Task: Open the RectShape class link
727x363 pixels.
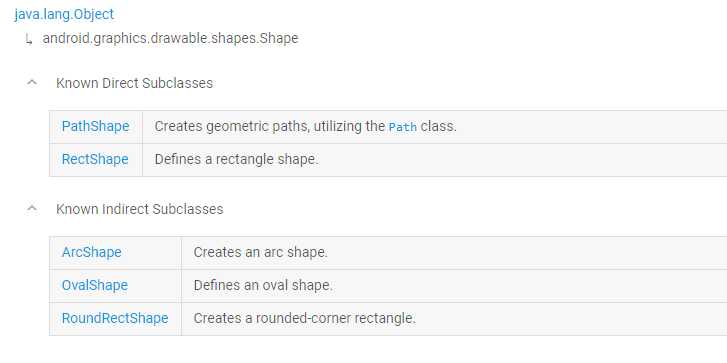Action: point(95,159)
